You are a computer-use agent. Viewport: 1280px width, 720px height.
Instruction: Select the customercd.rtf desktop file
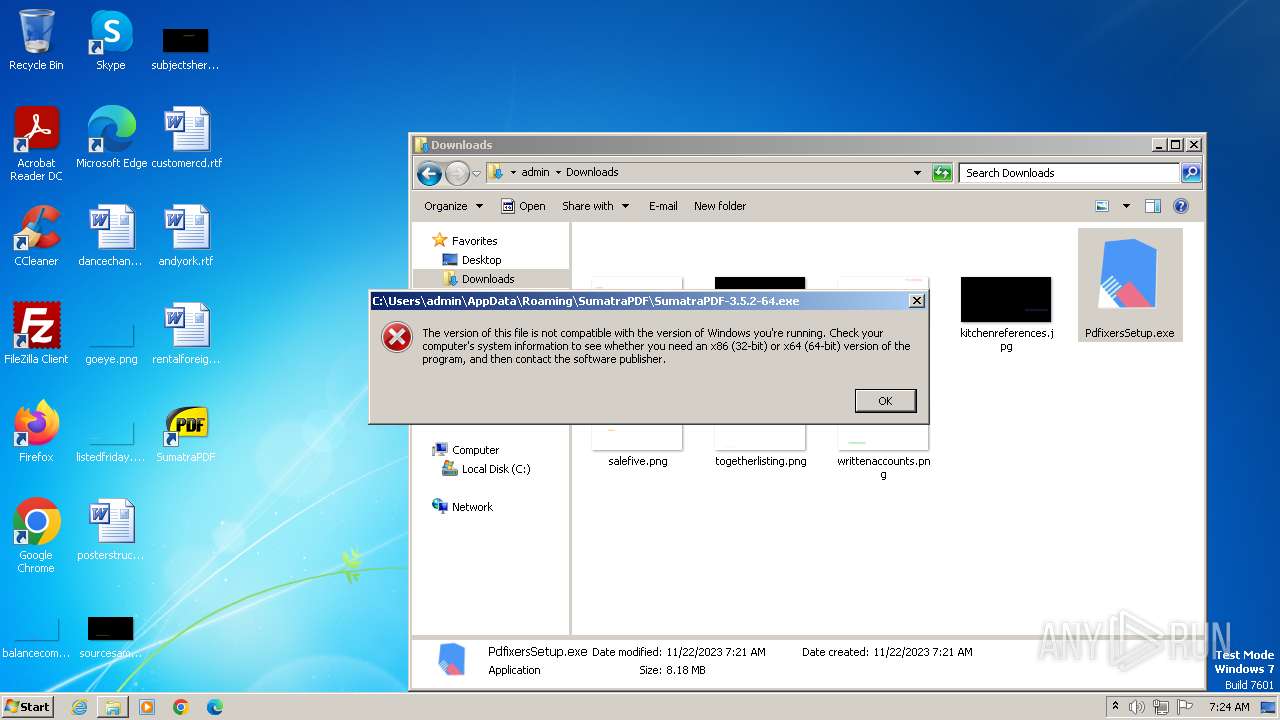tap(187, 138)
